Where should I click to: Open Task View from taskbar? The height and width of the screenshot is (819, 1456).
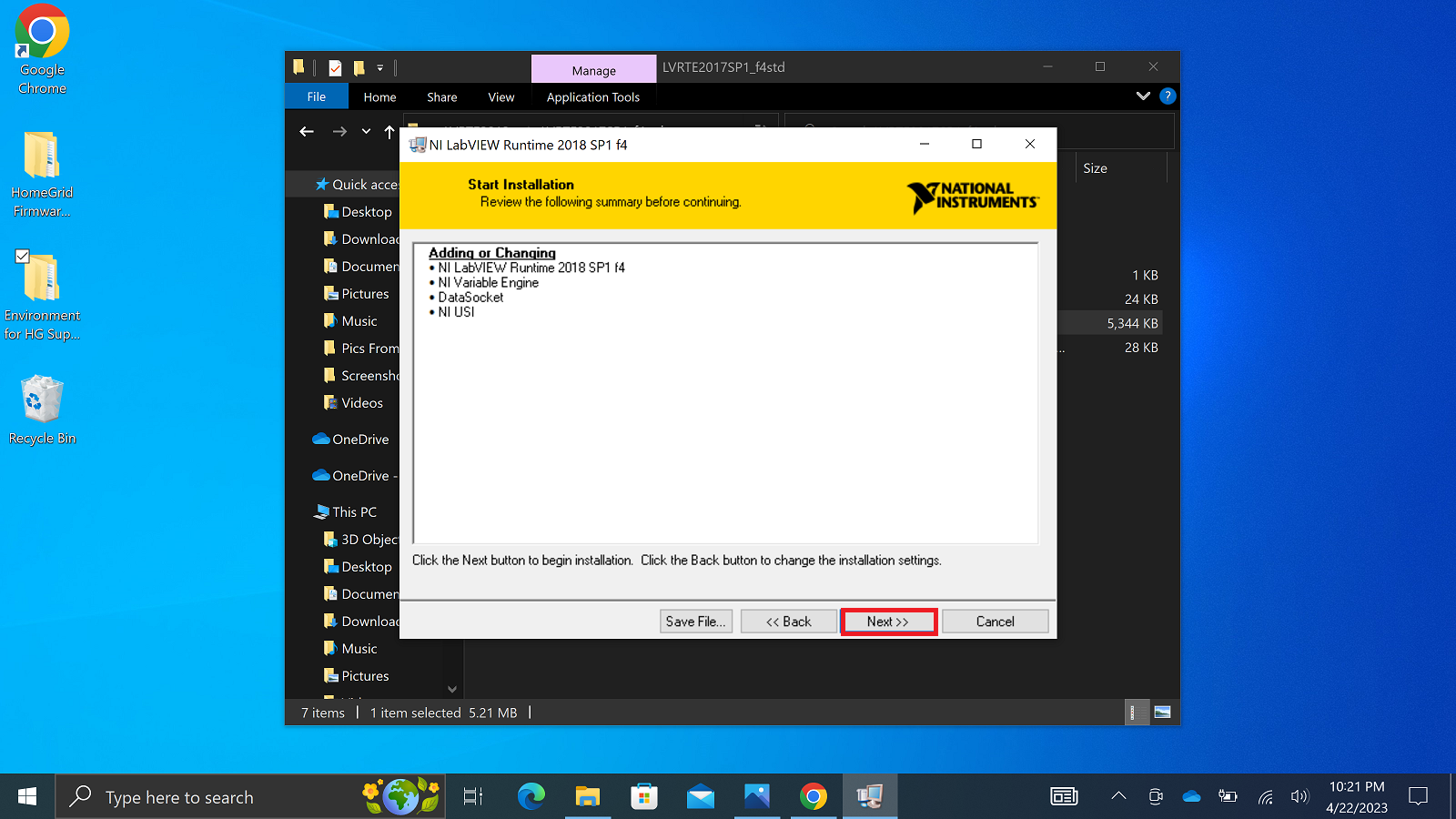point(473,796)
